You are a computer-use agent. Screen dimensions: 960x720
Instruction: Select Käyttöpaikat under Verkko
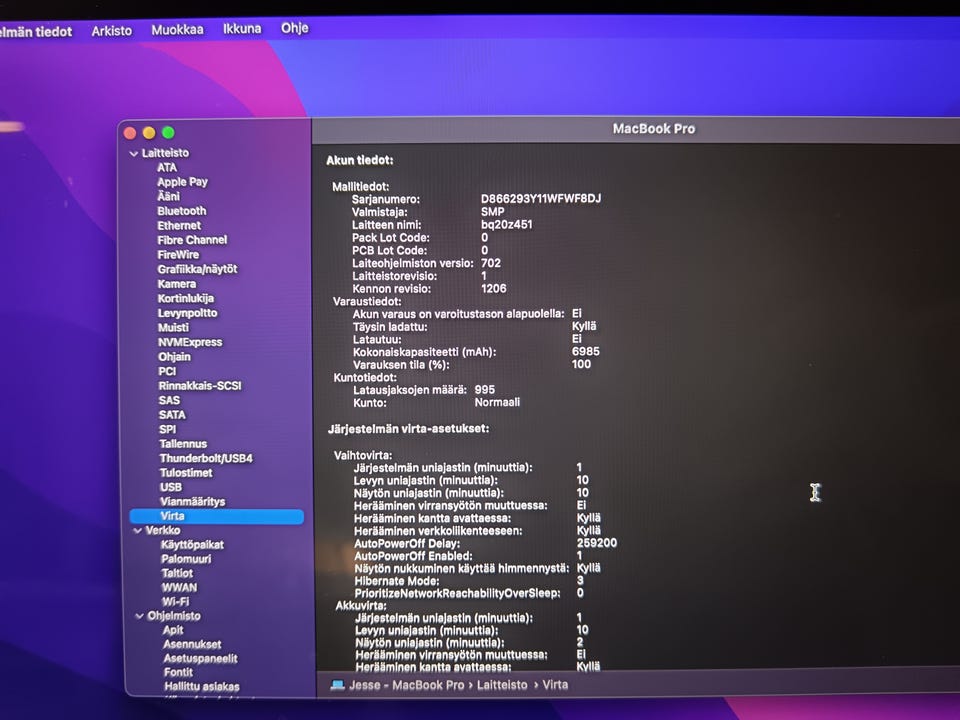(x=192, y=545)
